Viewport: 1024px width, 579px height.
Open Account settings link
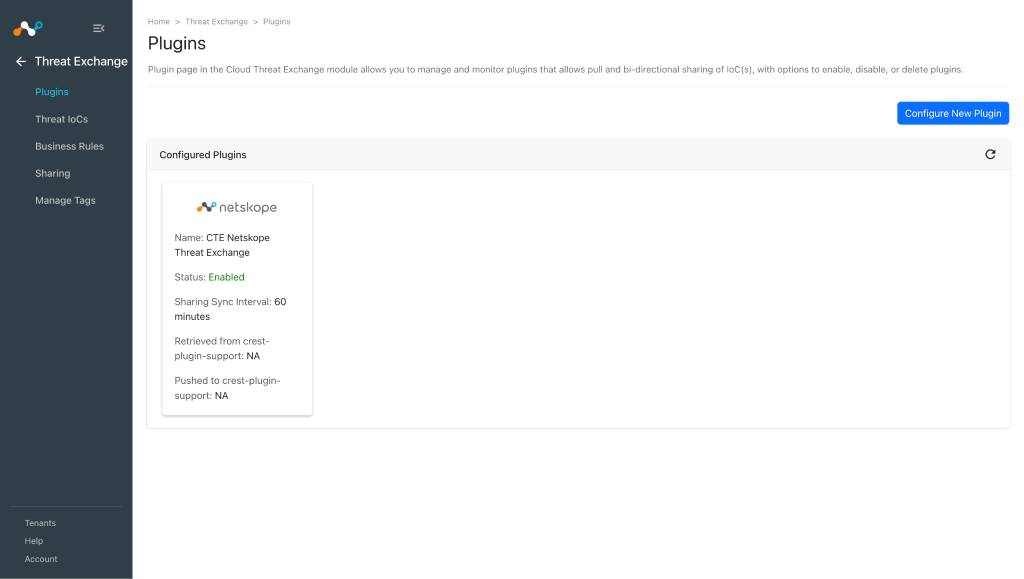(x=40, y=559)
